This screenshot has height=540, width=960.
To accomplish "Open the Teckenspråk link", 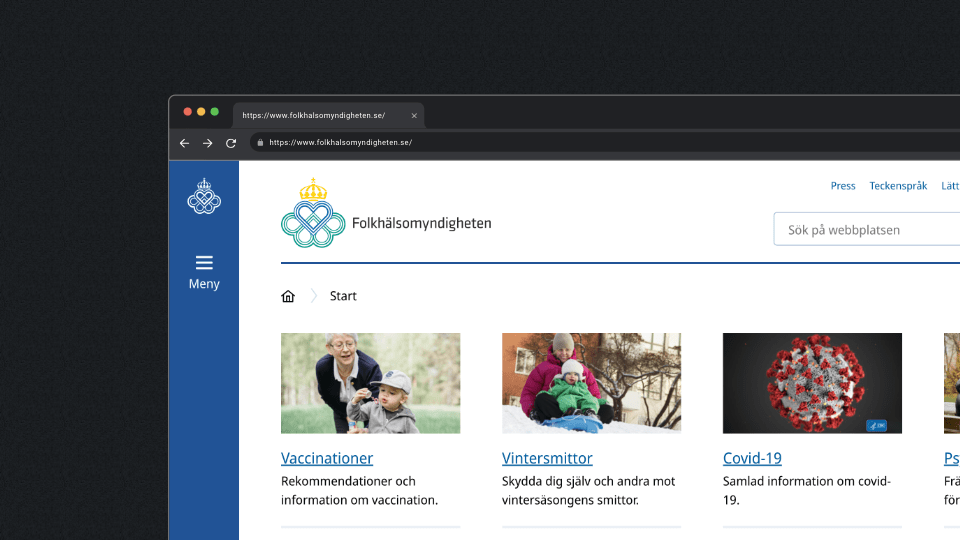I will 898,186.
